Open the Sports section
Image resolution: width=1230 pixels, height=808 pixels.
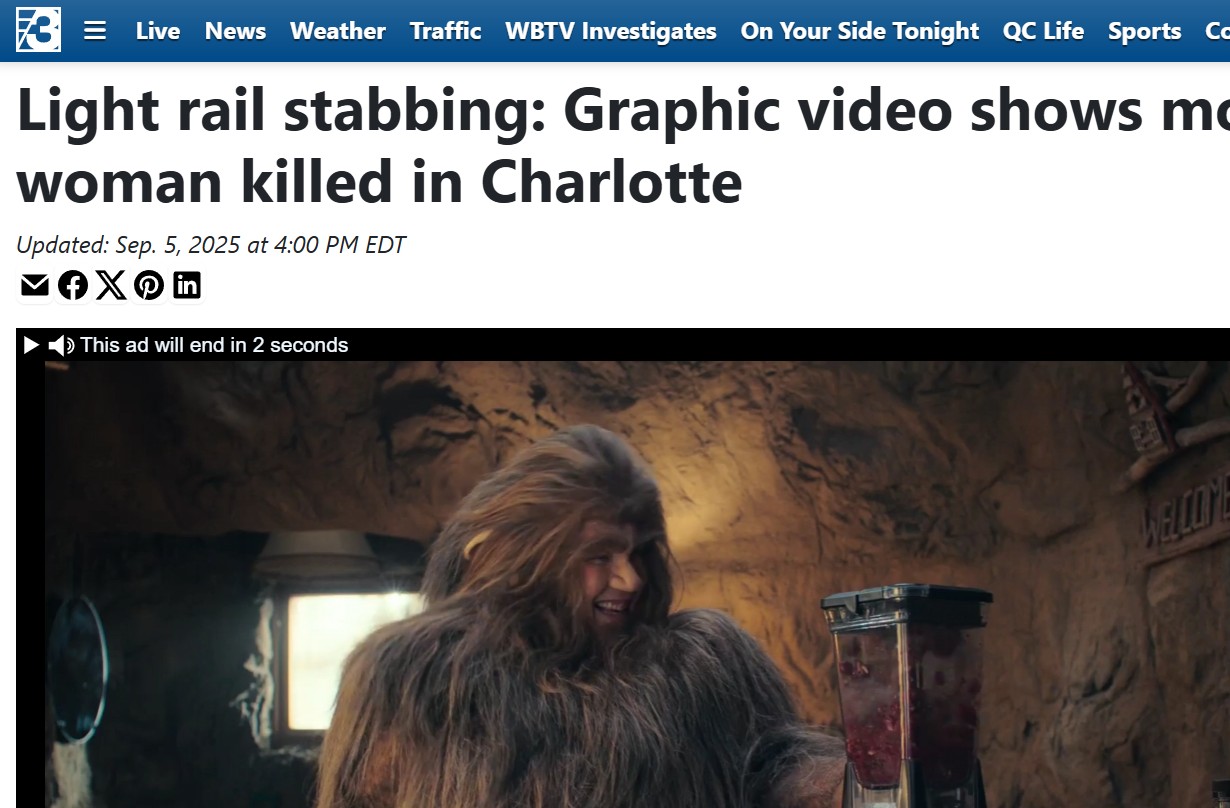pos(1145,31)
